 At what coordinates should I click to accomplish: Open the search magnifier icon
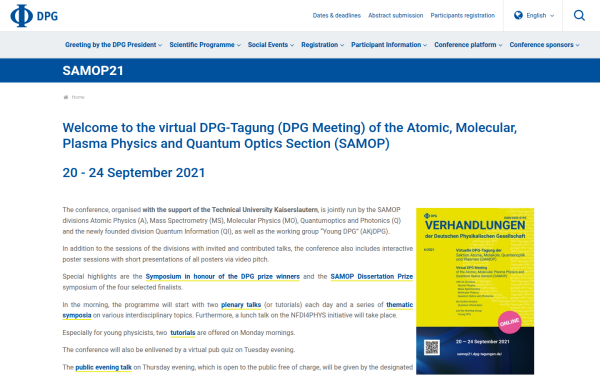point(579,15)
